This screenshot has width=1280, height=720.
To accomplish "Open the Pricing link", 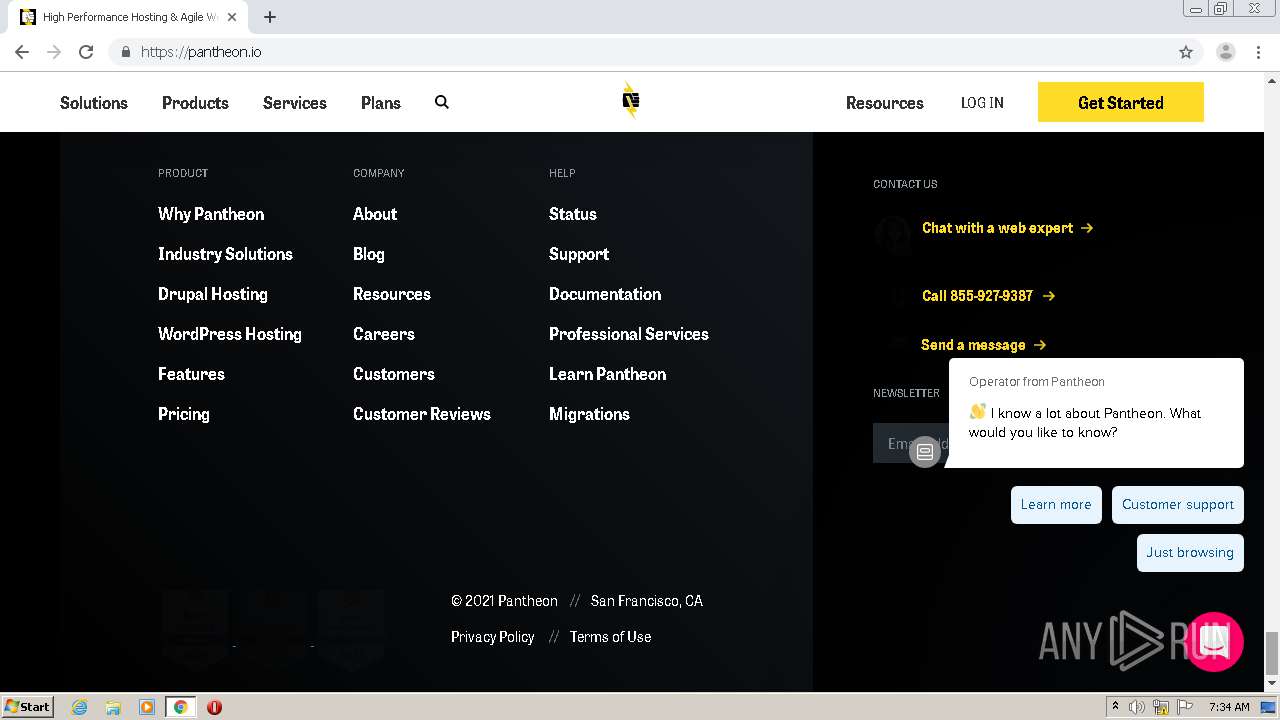I will (184, 414).
